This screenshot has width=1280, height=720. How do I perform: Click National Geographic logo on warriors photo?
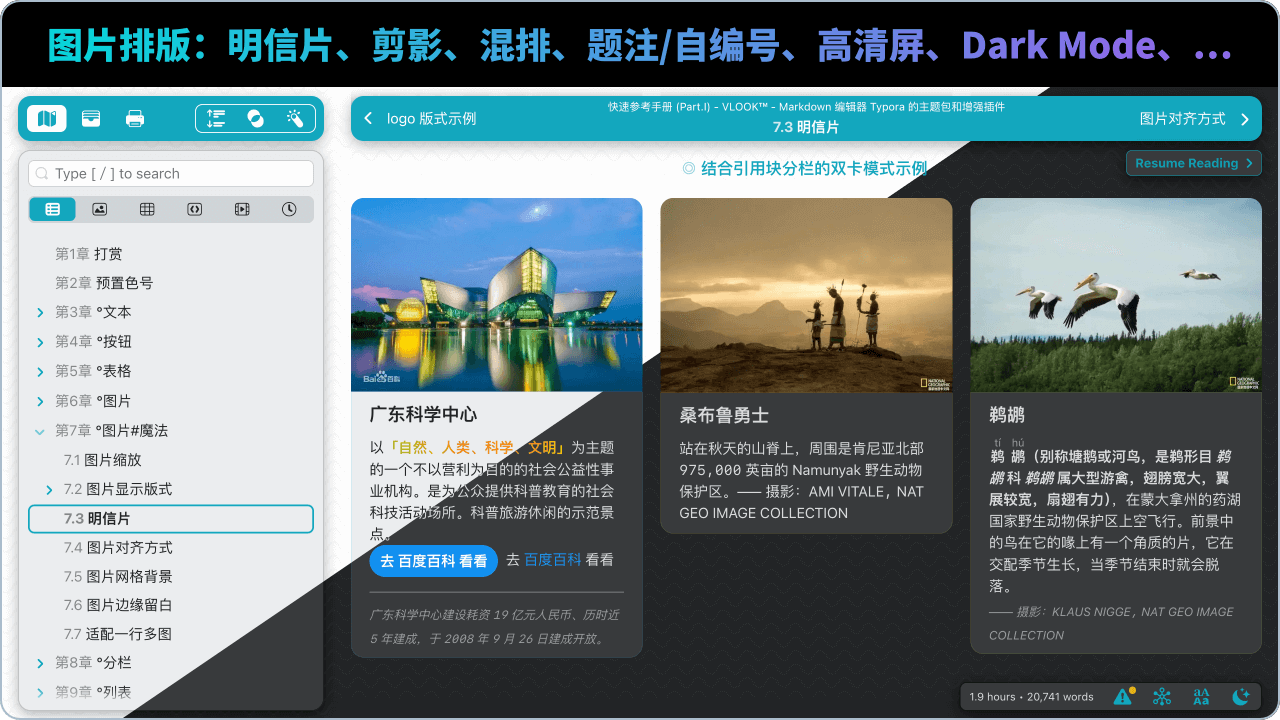[x=934, y=382]
